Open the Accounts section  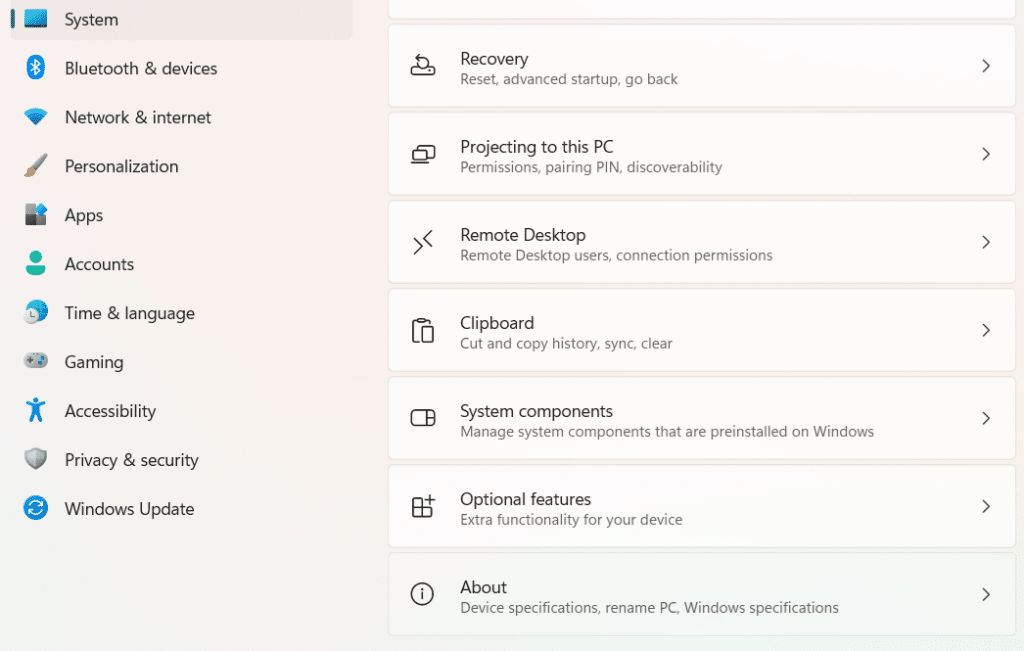99,264
